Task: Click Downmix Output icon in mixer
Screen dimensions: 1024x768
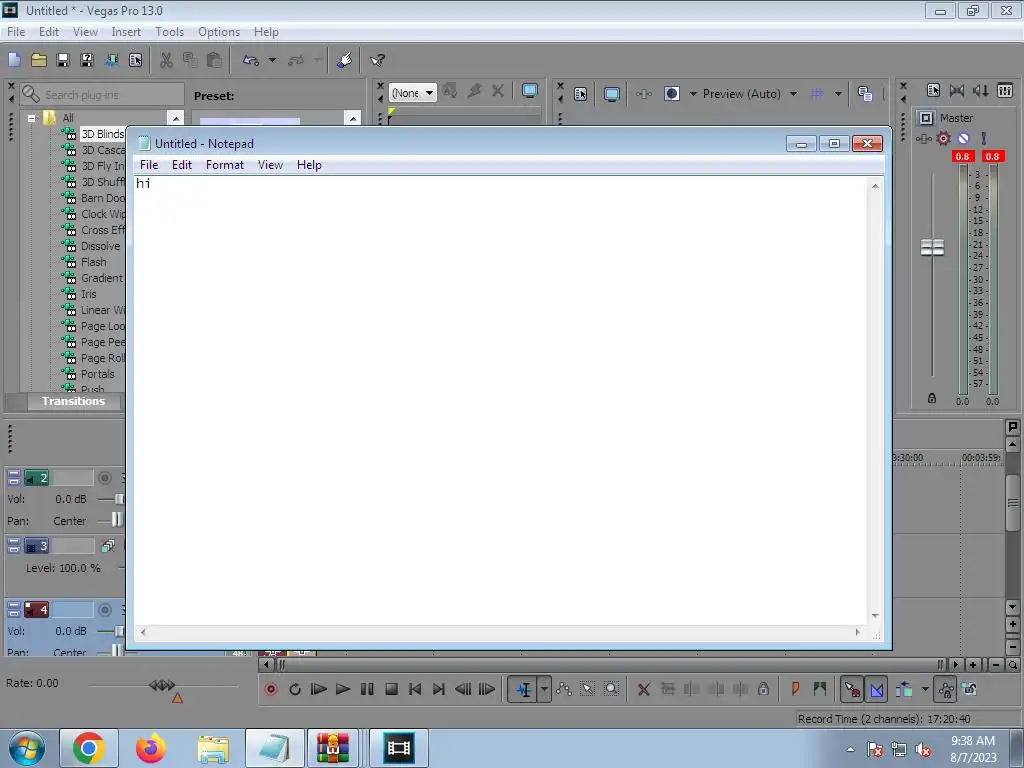Action: pos(957,91)
